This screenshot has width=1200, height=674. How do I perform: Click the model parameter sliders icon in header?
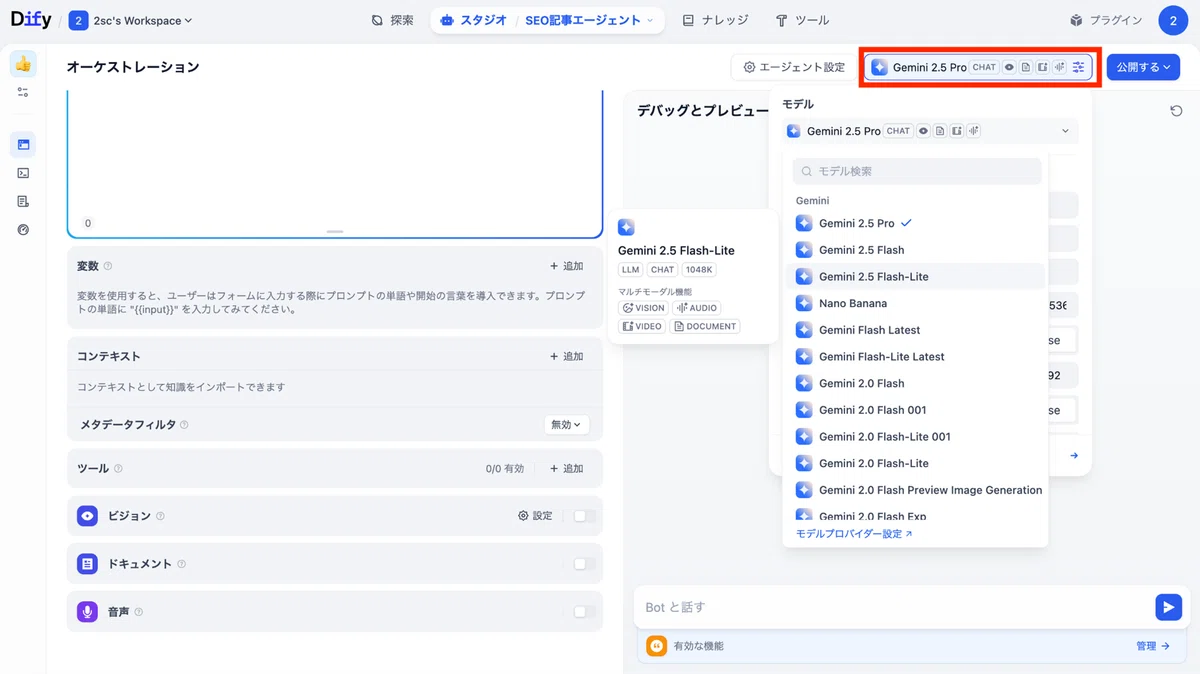pyautogui.click(x=1078, y=67)
